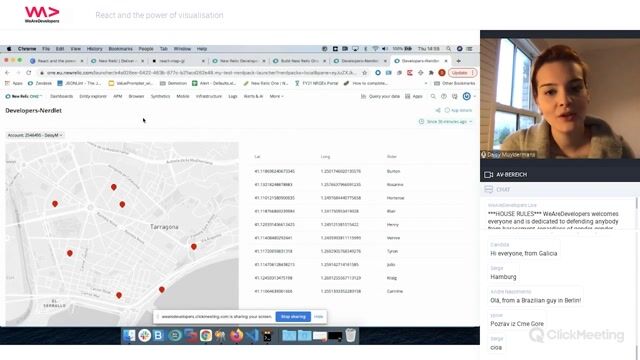The image size is (640, 360).
Task: Open the Chrome File menu
Action: (46, 49)
